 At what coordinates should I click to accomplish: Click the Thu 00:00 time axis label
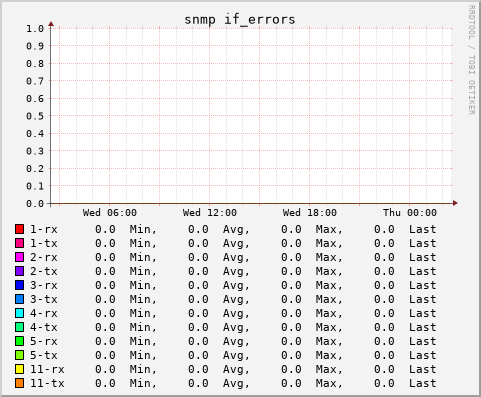tap(410, 213)
